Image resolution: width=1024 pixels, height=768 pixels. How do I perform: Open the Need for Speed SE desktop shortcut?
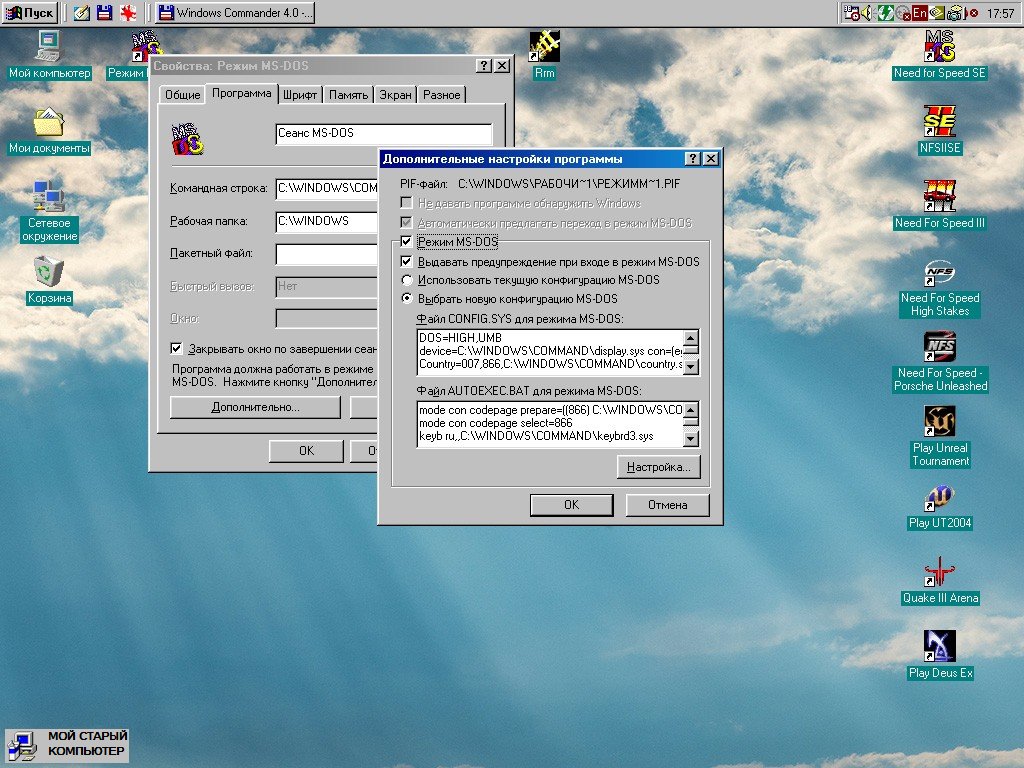[939, 48]
